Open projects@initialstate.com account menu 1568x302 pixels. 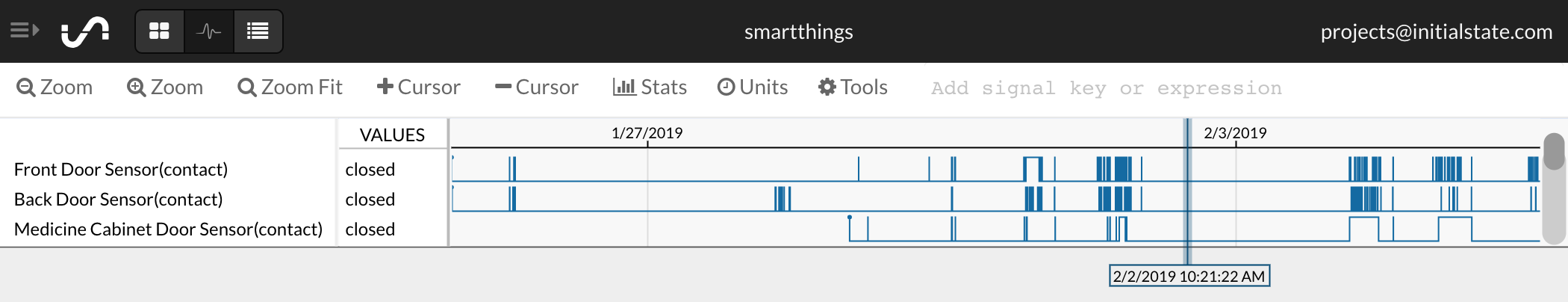point(1437,31)
